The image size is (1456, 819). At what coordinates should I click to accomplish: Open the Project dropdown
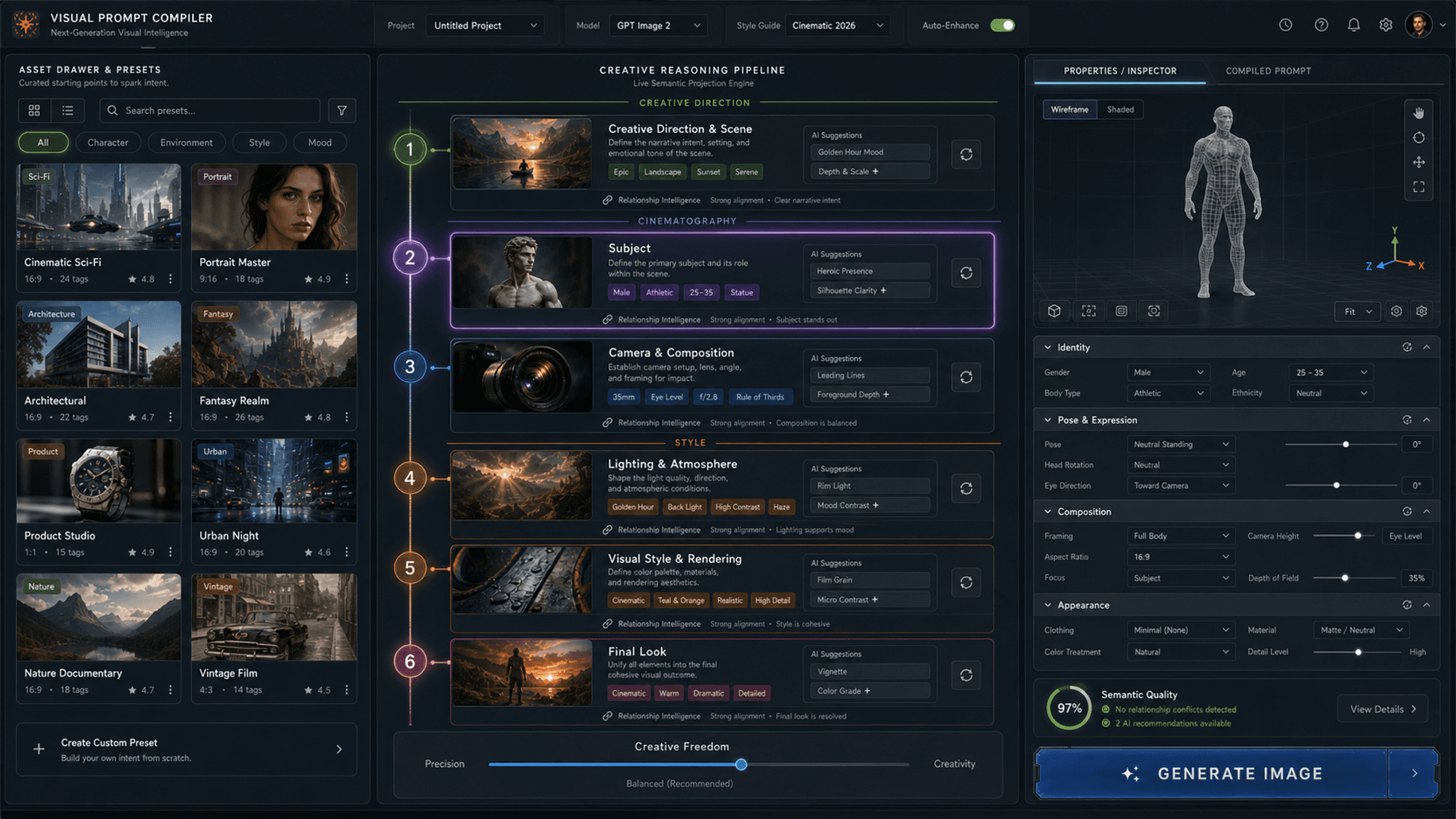[485, 26]
